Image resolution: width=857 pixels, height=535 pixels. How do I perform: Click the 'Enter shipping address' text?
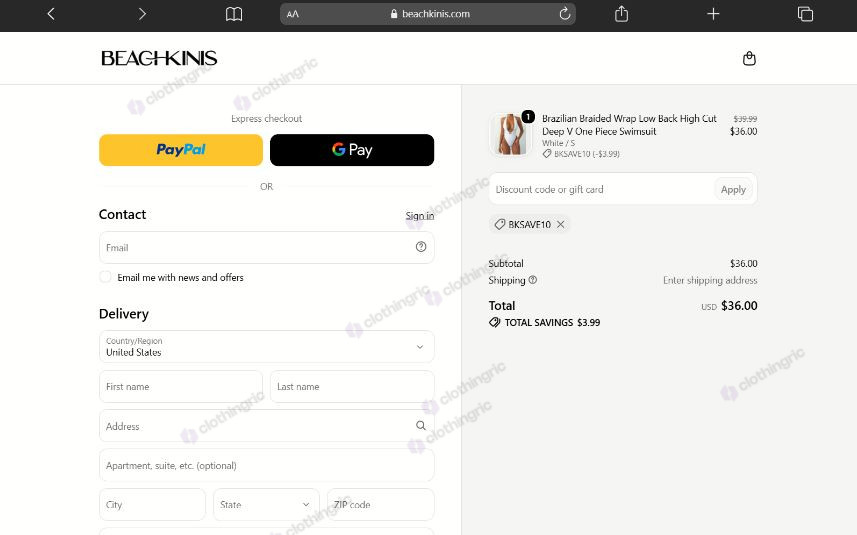[710, 280]
